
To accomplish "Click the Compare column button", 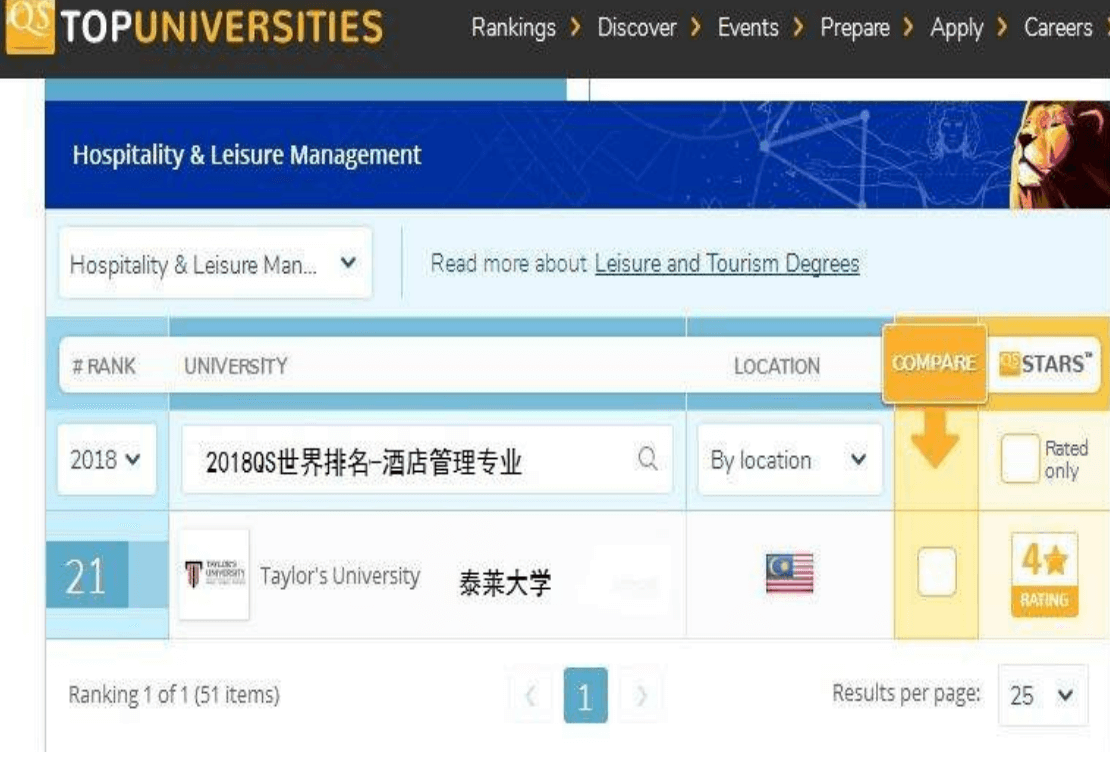I will pyautogui.click(x=934, y=364).
